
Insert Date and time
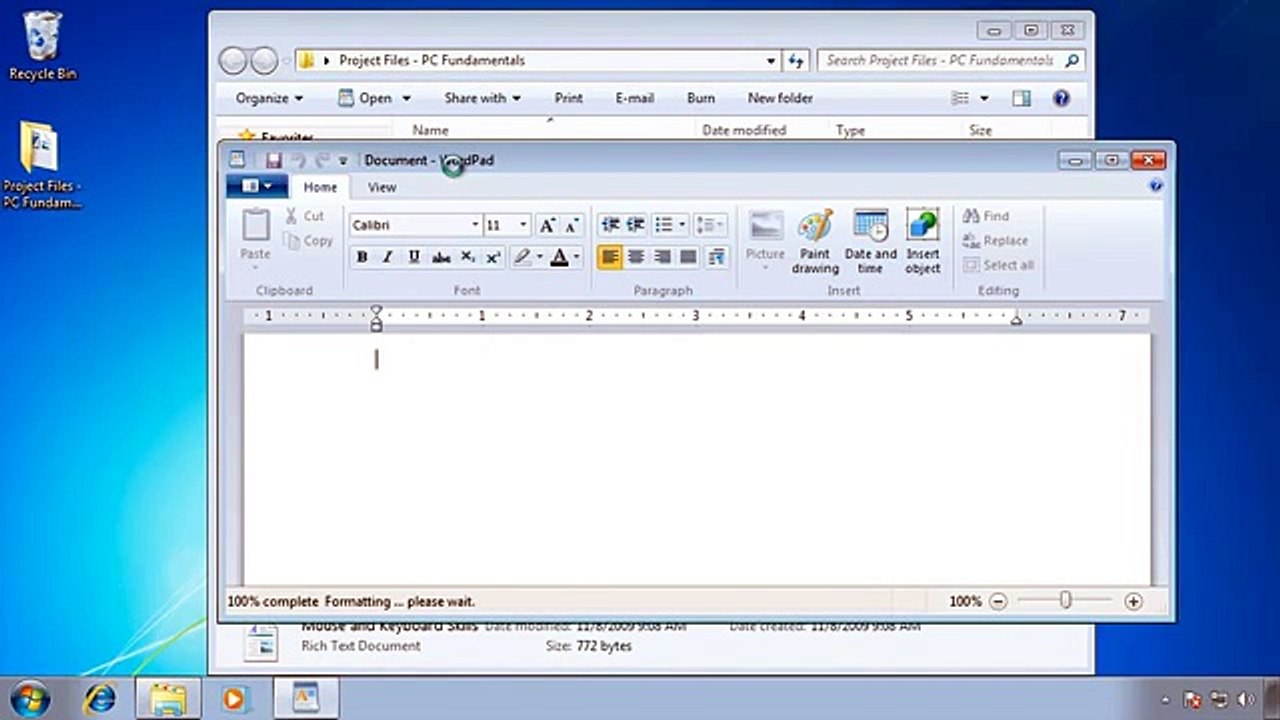[x=871, y=241]
